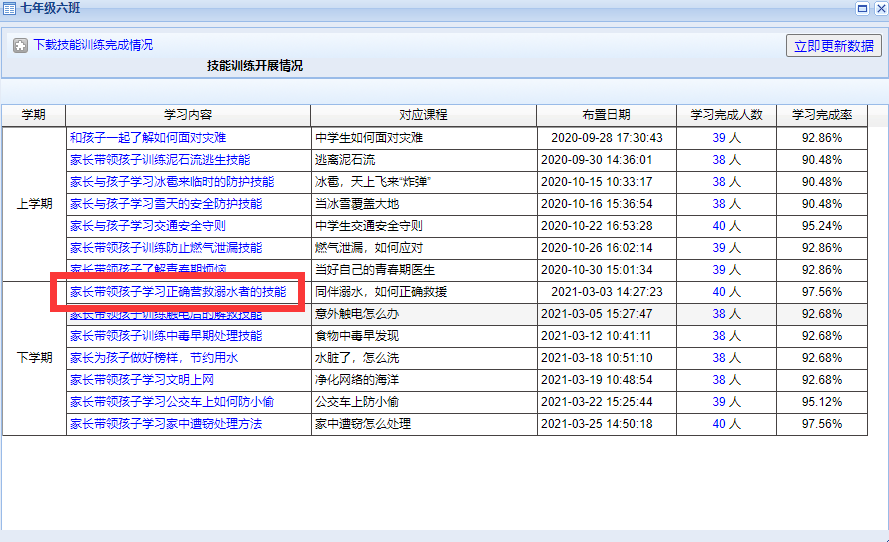Click the window icon next to 七年级六班

coord(9,8)
